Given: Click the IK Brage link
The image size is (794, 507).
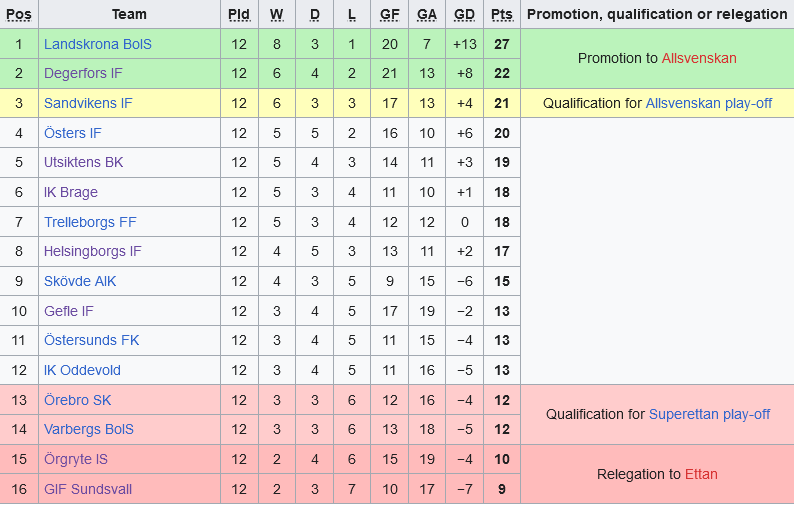Looking at the screenshot, I should 71,192.
